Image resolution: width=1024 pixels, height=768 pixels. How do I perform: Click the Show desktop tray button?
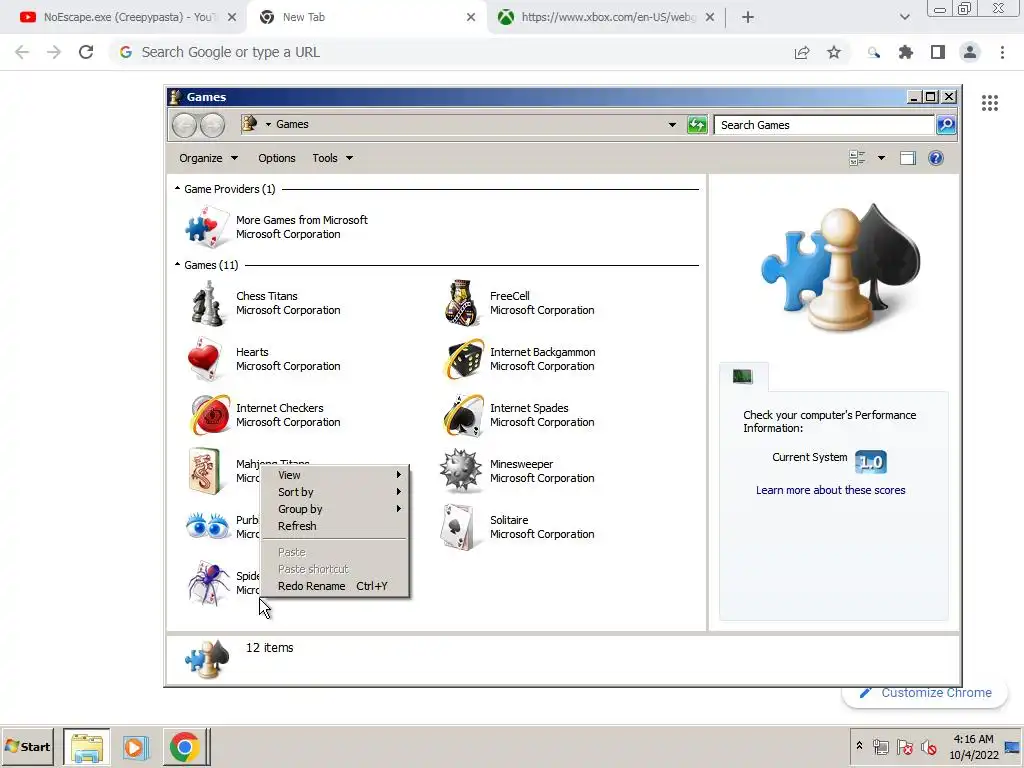1012,747
